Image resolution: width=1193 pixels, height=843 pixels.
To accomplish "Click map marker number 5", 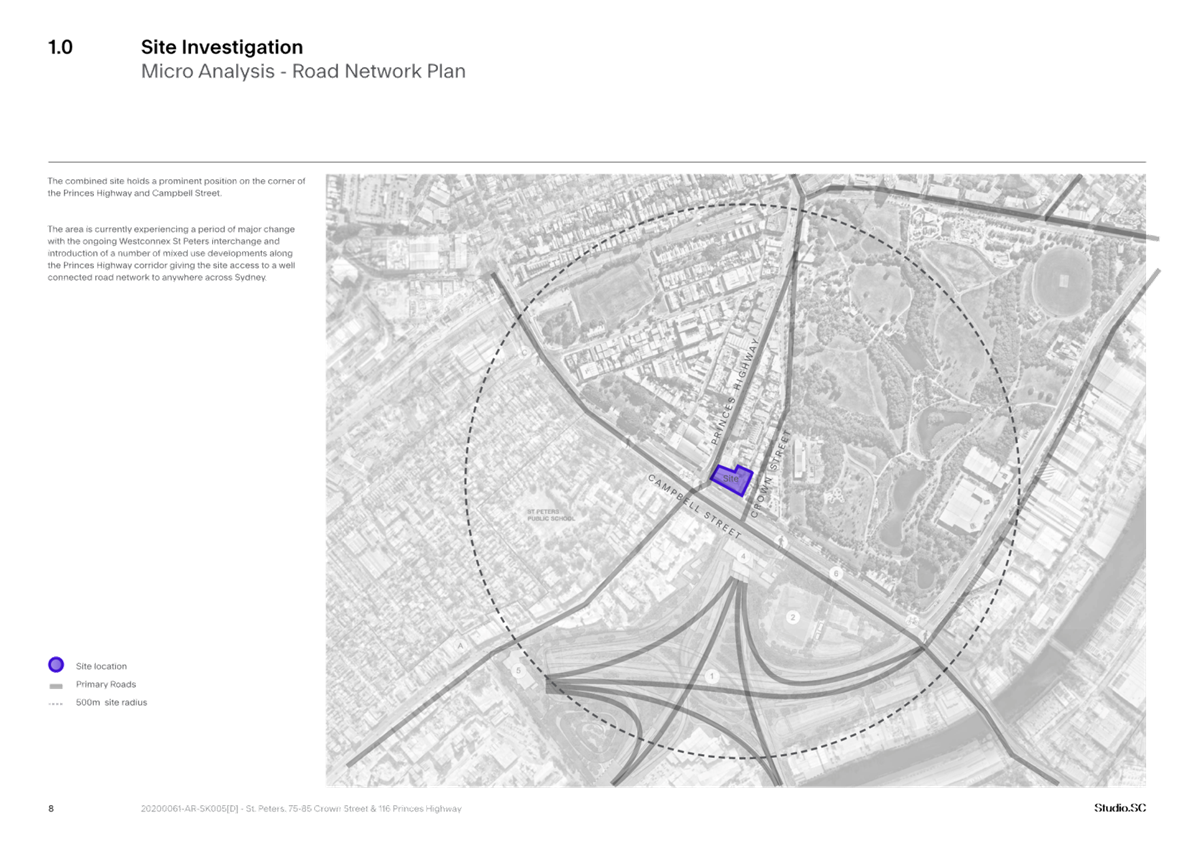I will pos(518,670).
